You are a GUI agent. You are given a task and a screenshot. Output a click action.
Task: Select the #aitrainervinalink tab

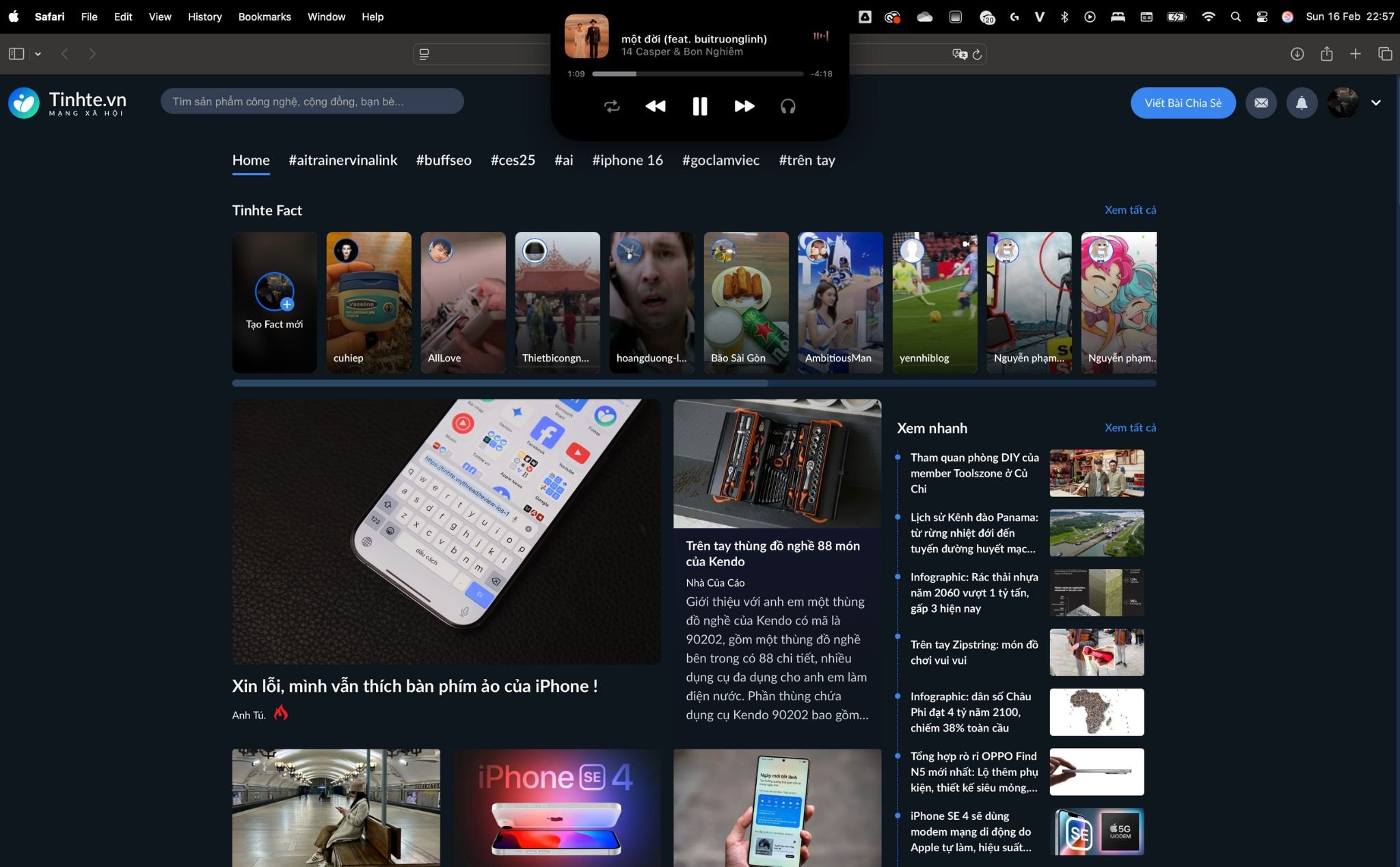[342, 160]
